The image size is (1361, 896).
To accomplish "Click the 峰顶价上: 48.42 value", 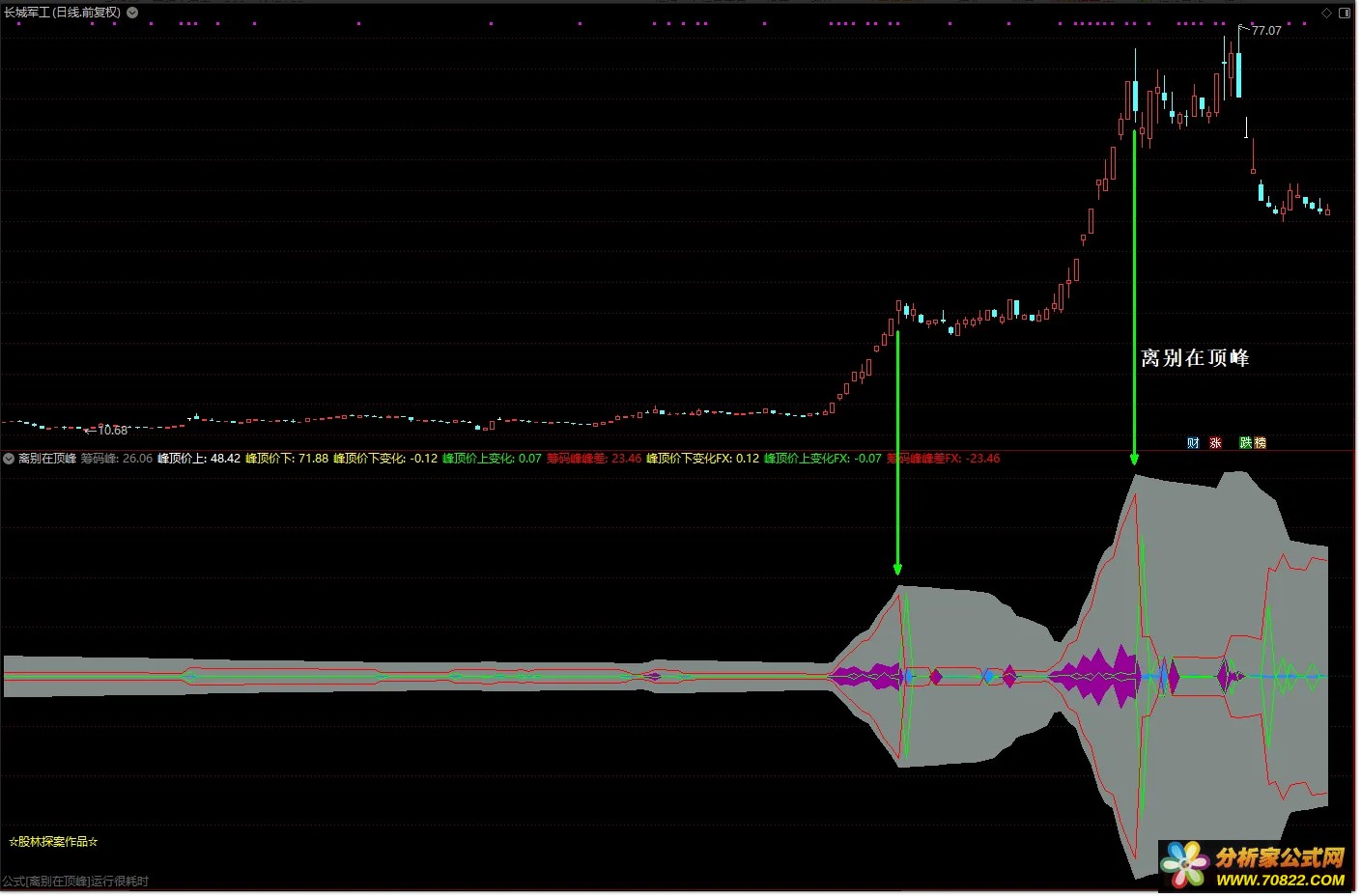I will (x=199, y=459).
